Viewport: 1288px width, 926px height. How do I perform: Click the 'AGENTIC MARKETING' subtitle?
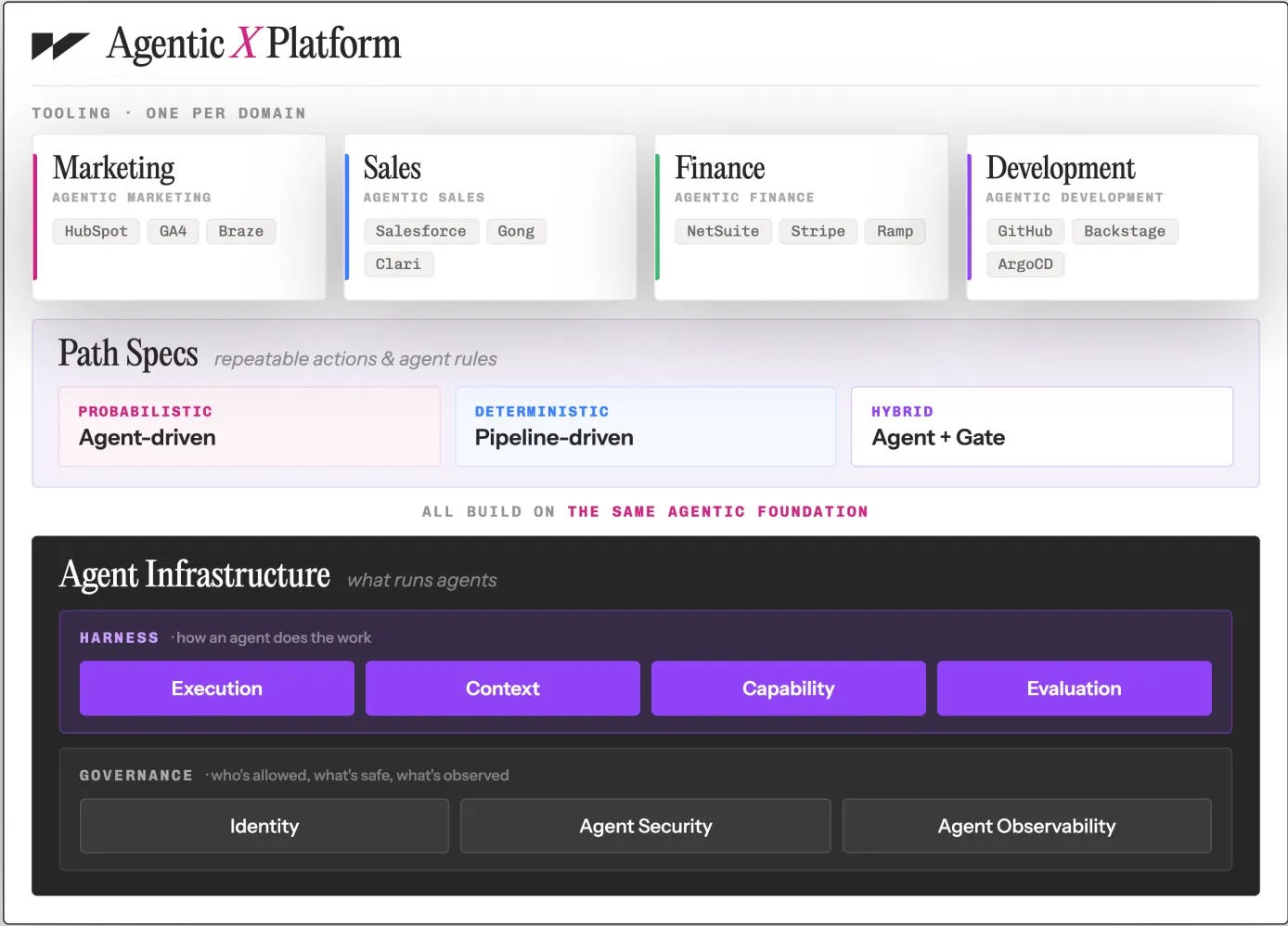132,198
